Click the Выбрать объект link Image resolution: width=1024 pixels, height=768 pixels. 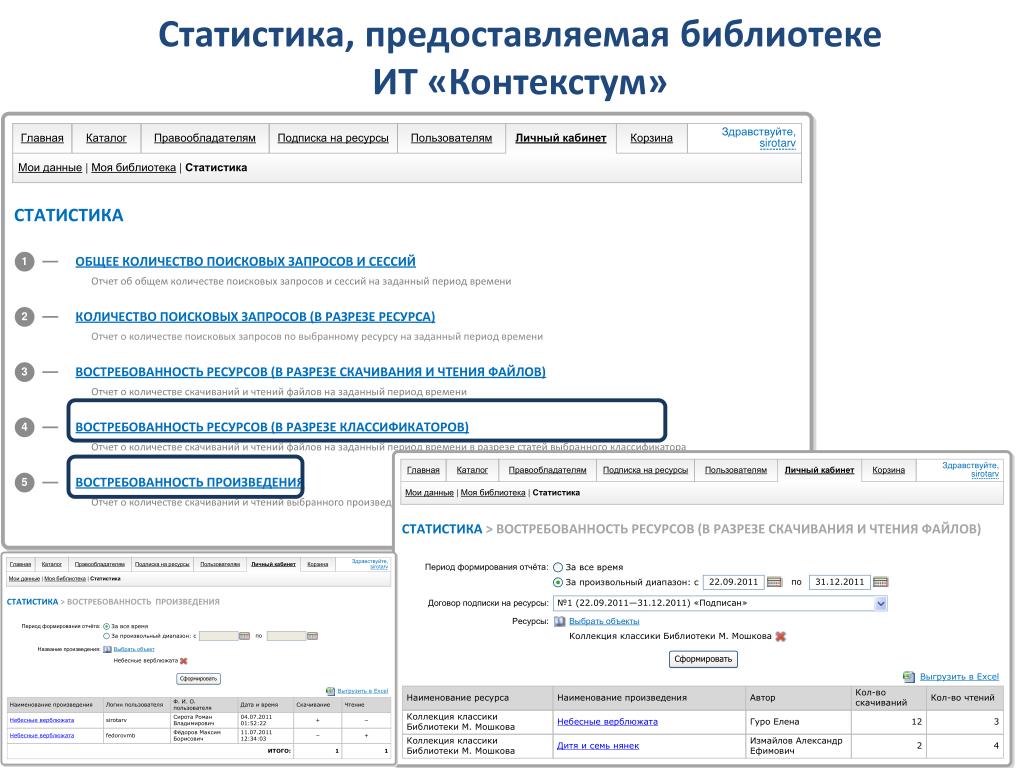[134, 649]
